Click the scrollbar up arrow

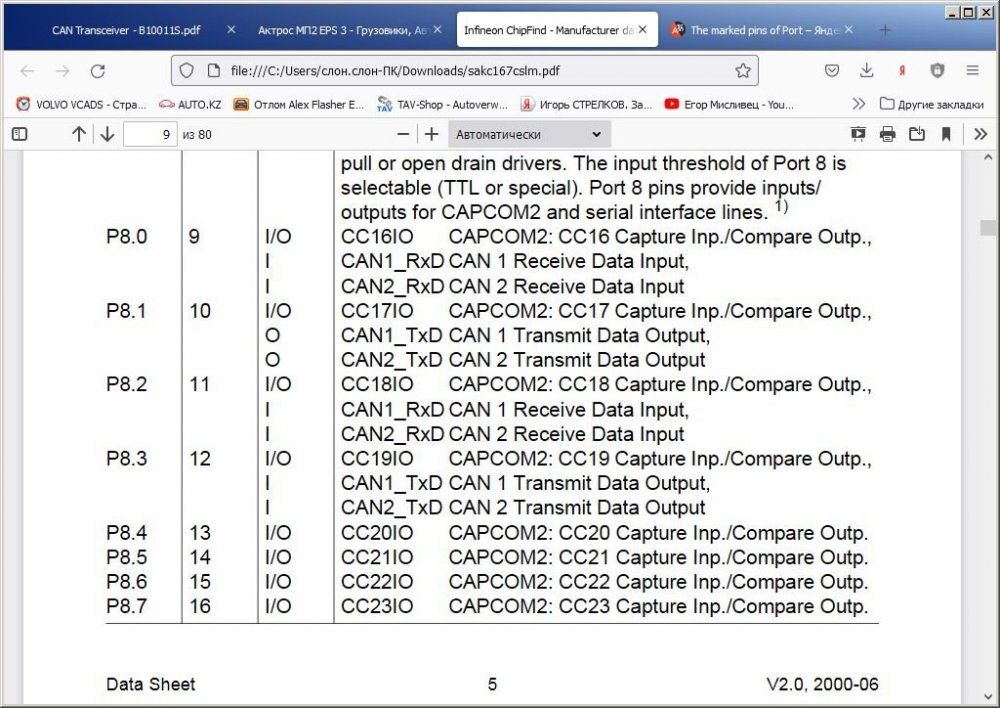pyautogui.click(x=988, y=158)
